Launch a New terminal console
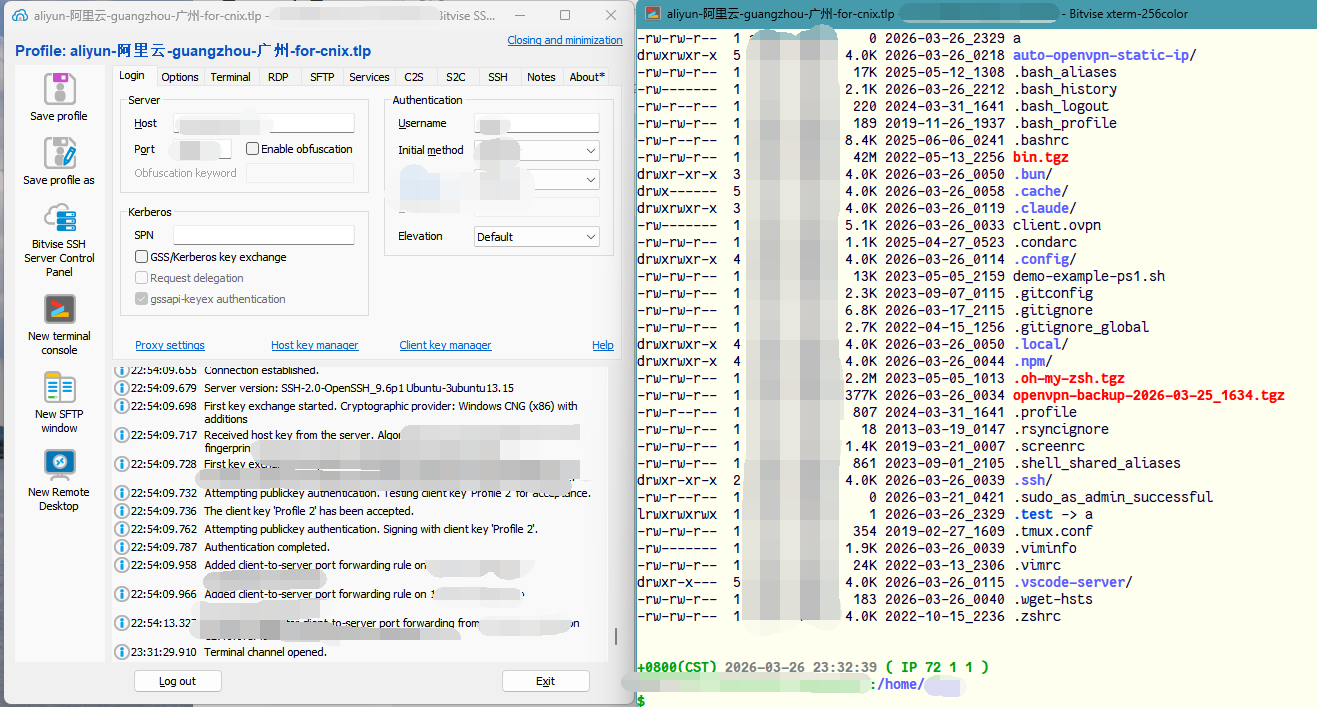 [x=60, y=309]
